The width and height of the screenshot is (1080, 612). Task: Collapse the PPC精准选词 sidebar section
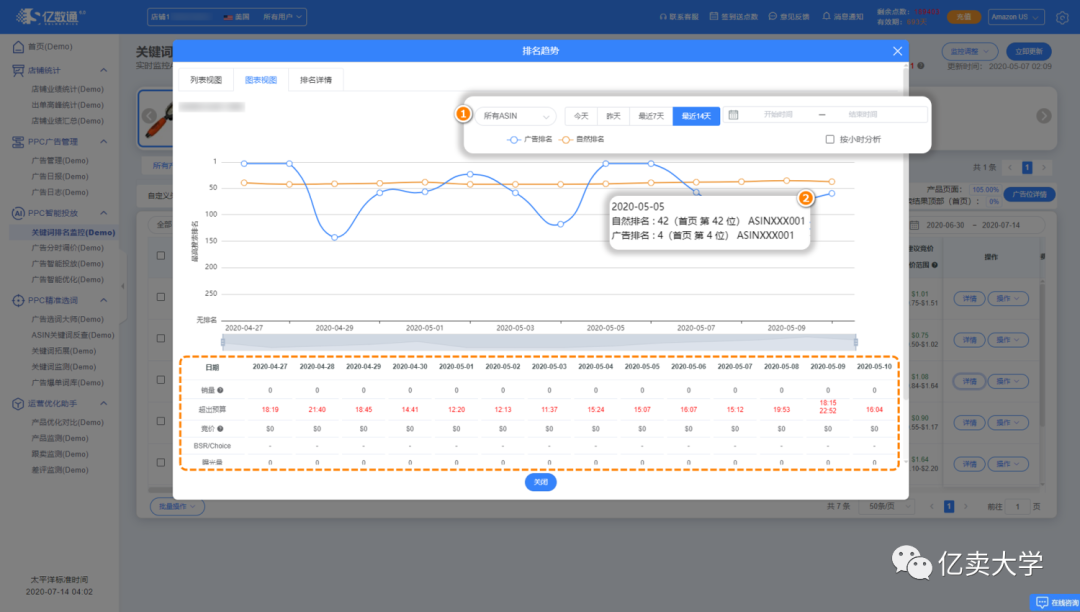coord(103,301)
